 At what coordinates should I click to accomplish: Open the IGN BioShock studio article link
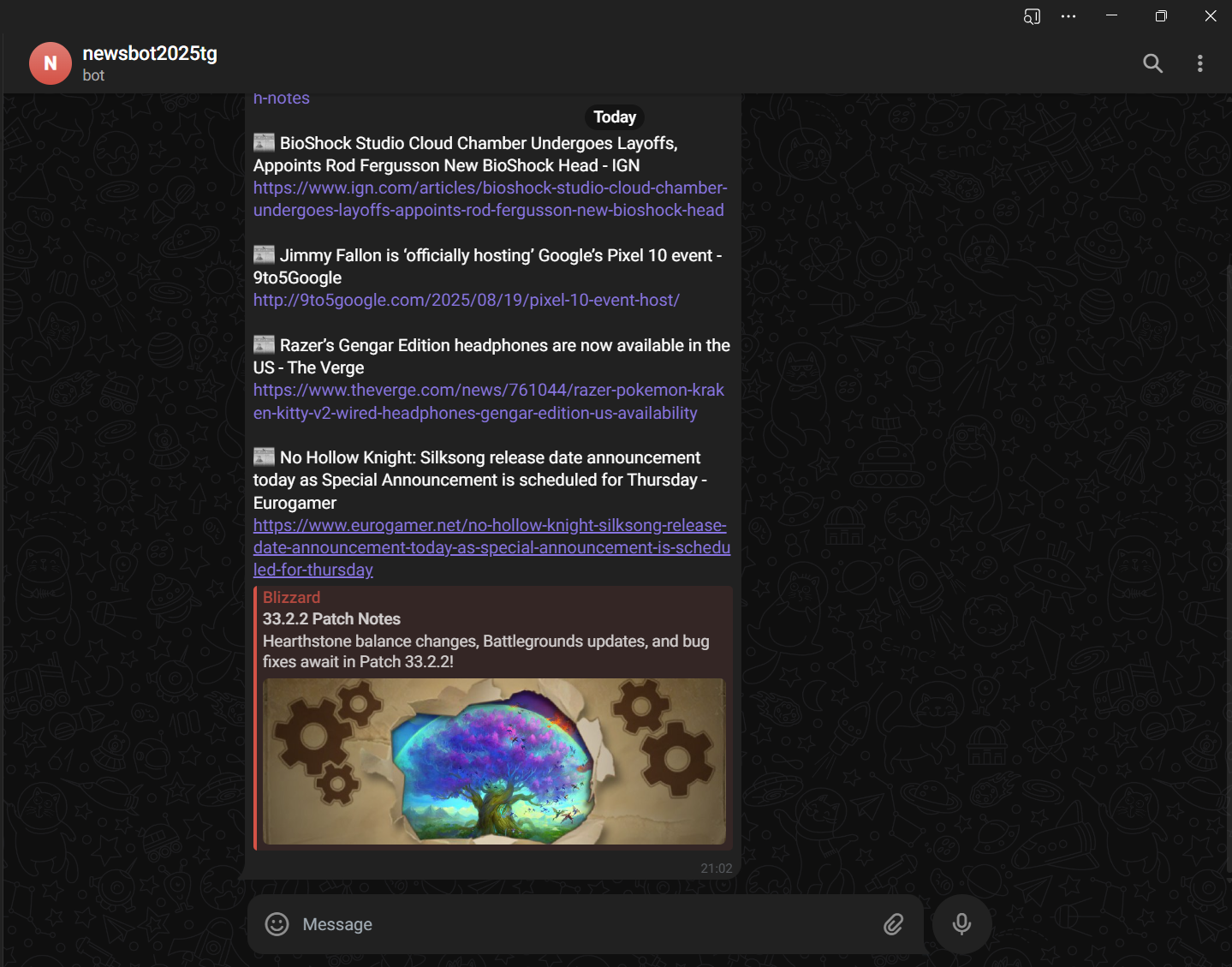pos(490,199)
